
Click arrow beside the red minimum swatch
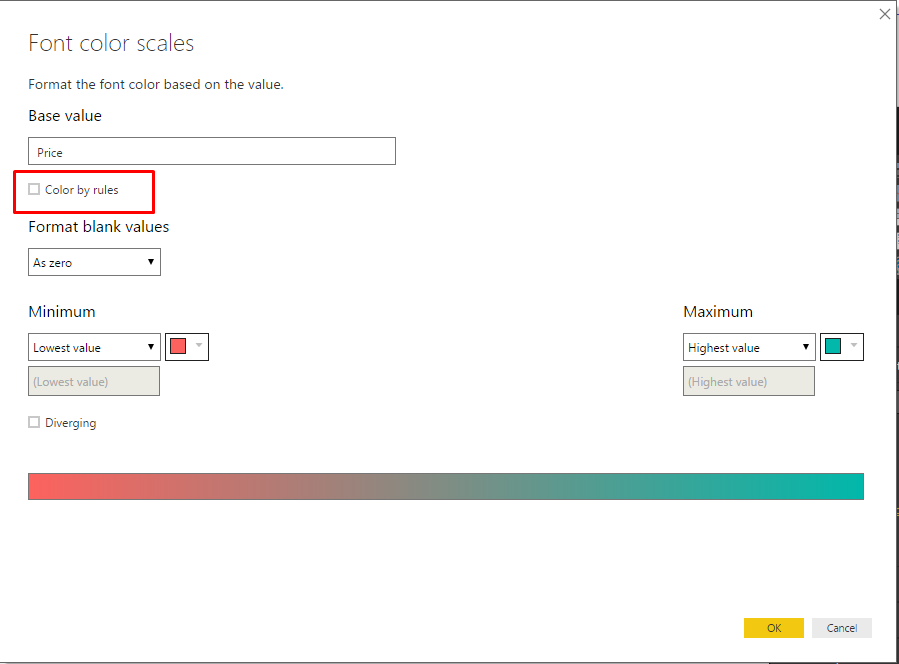(198, 347)
